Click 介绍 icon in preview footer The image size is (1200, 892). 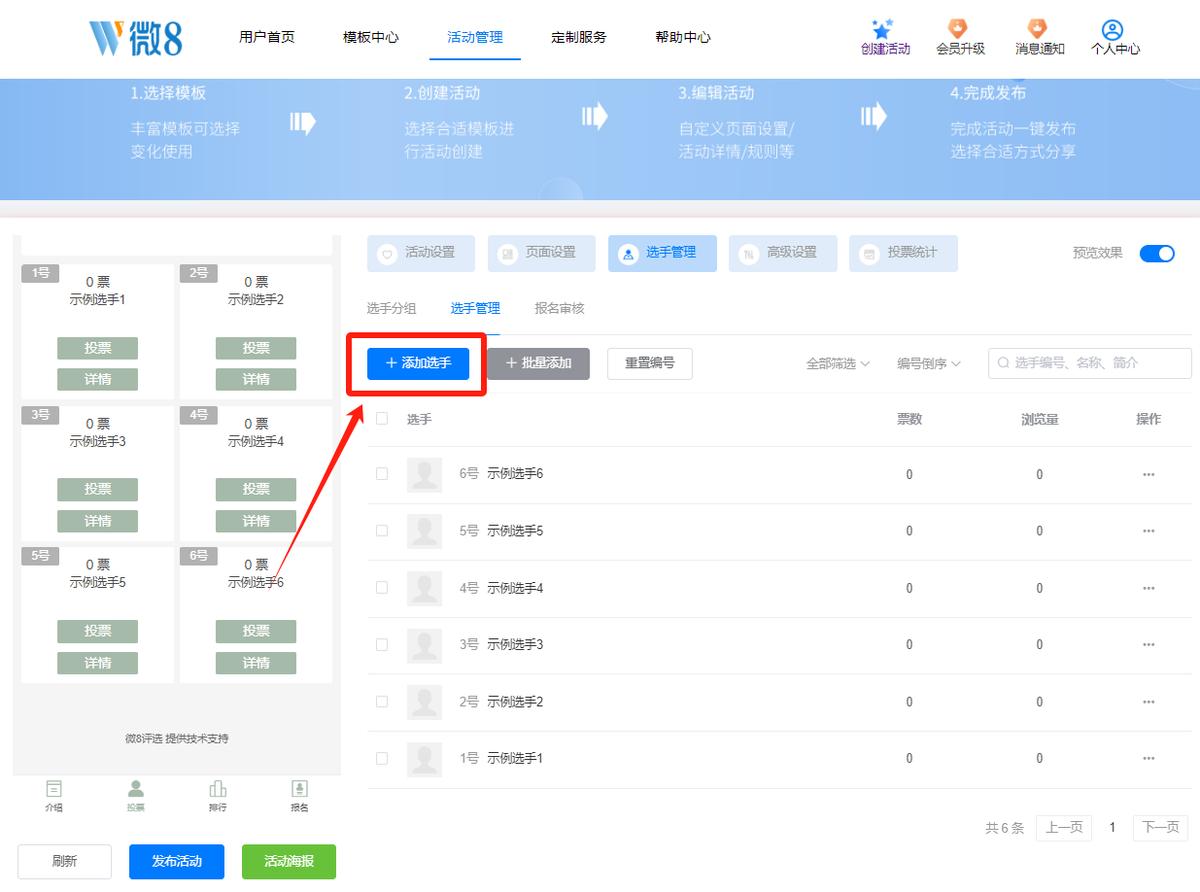coord(54,789)
